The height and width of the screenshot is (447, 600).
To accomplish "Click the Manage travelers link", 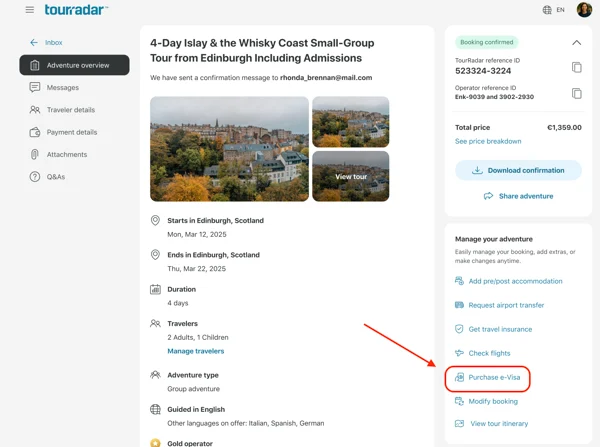I will pyautogui.click(x=196, y=351).
